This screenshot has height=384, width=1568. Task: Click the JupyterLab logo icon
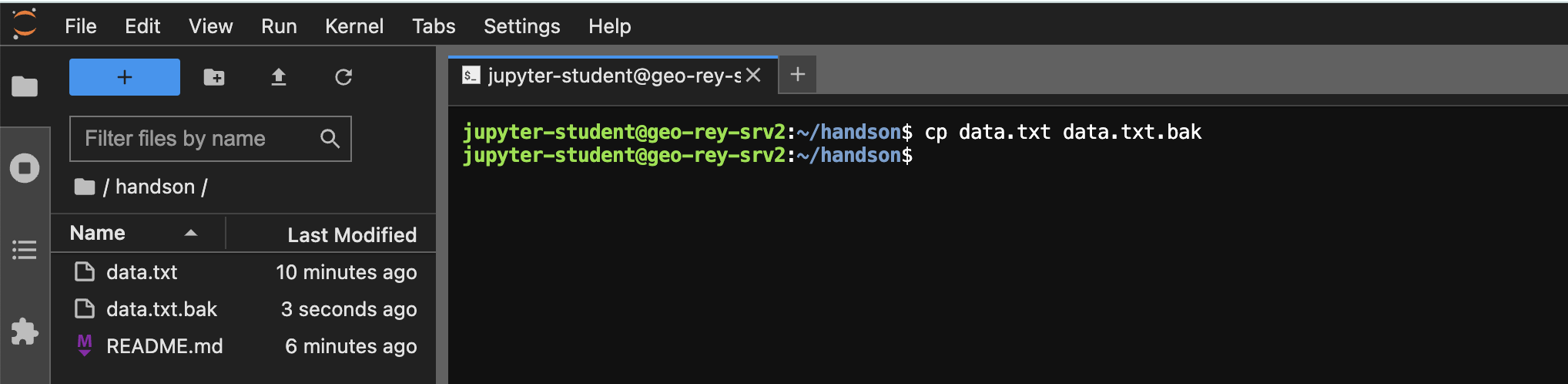point(25,24)
